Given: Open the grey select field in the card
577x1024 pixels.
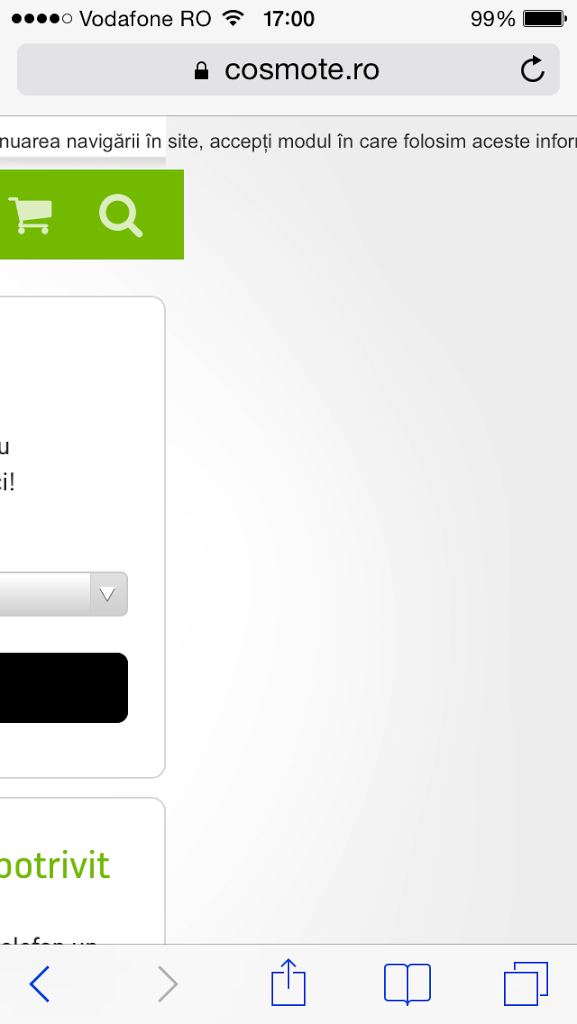Looking at the screenshot, I should coord(63,594).
